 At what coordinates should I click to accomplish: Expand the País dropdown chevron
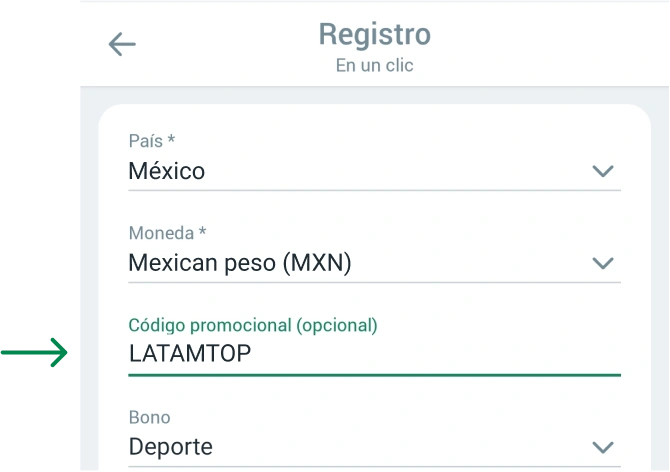coord(602,171)
